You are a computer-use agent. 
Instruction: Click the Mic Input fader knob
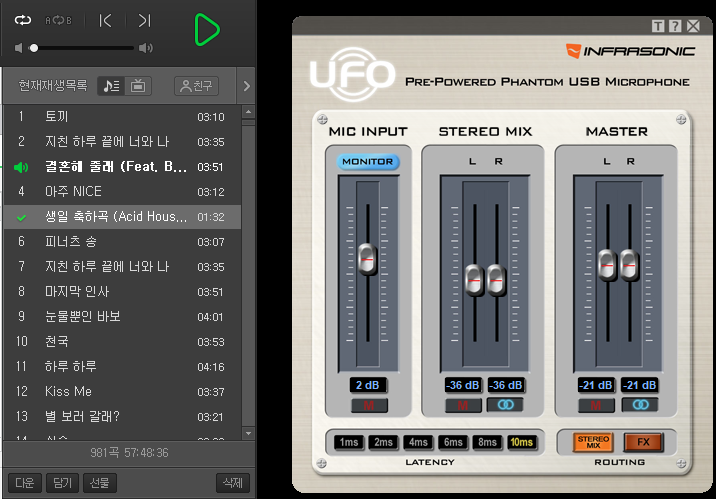tap(368, 259)
